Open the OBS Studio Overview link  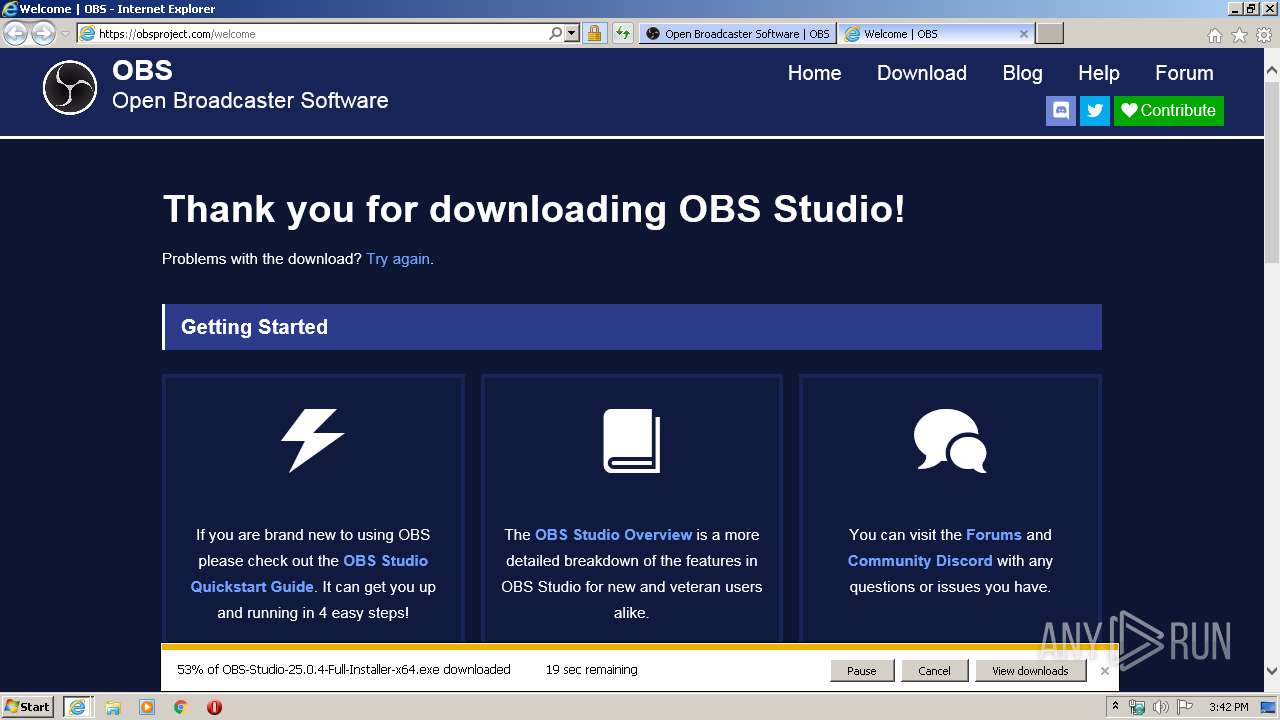point(614,535)
